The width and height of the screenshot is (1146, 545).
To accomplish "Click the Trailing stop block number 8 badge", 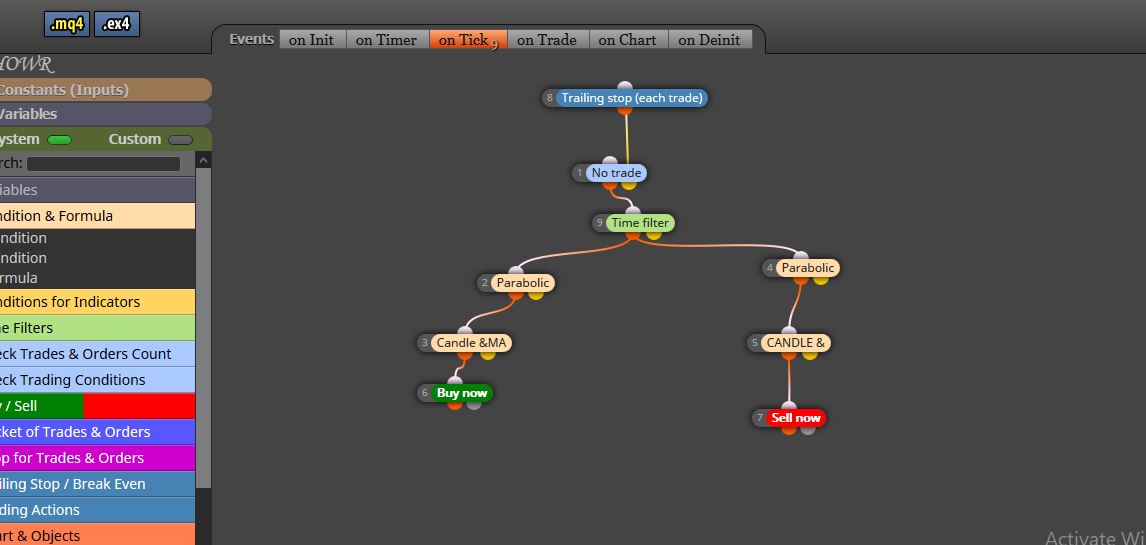I will 550,97.
